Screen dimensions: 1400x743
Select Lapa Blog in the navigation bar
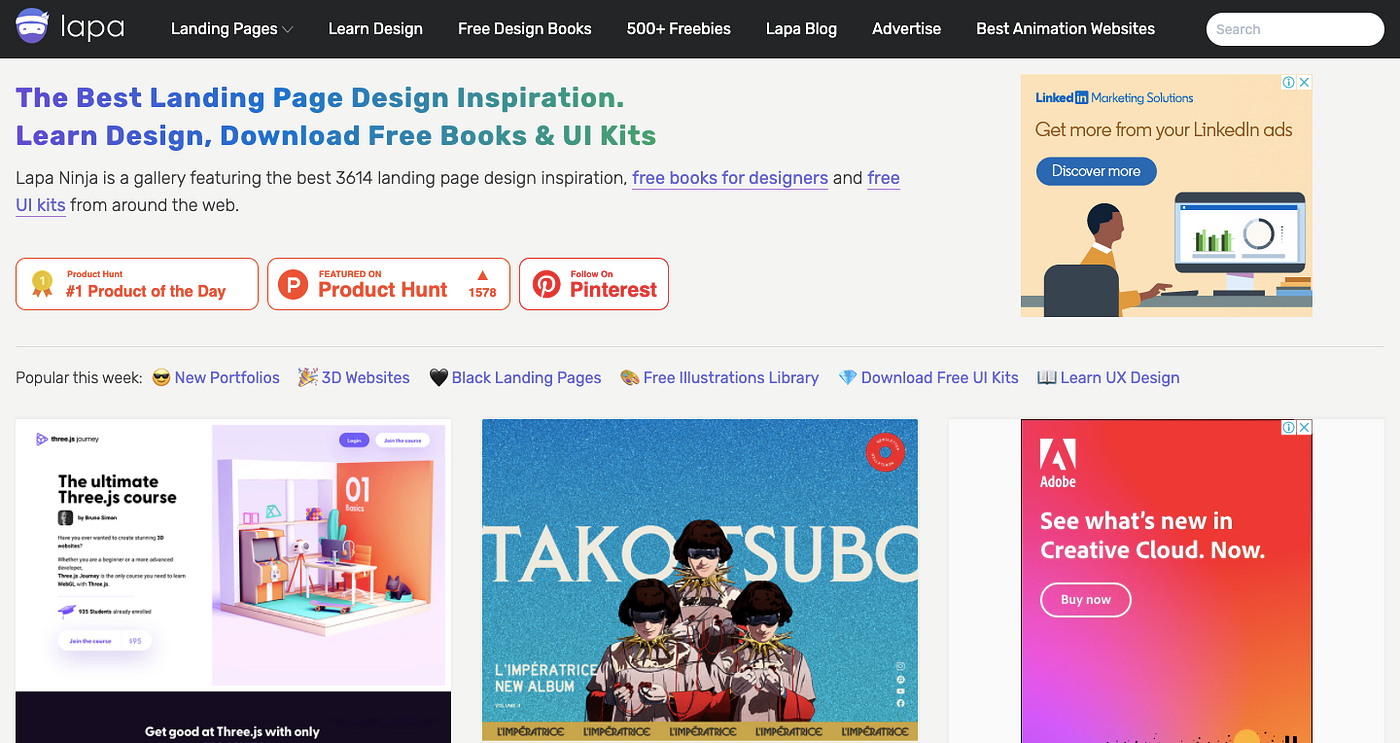point(801,28)
